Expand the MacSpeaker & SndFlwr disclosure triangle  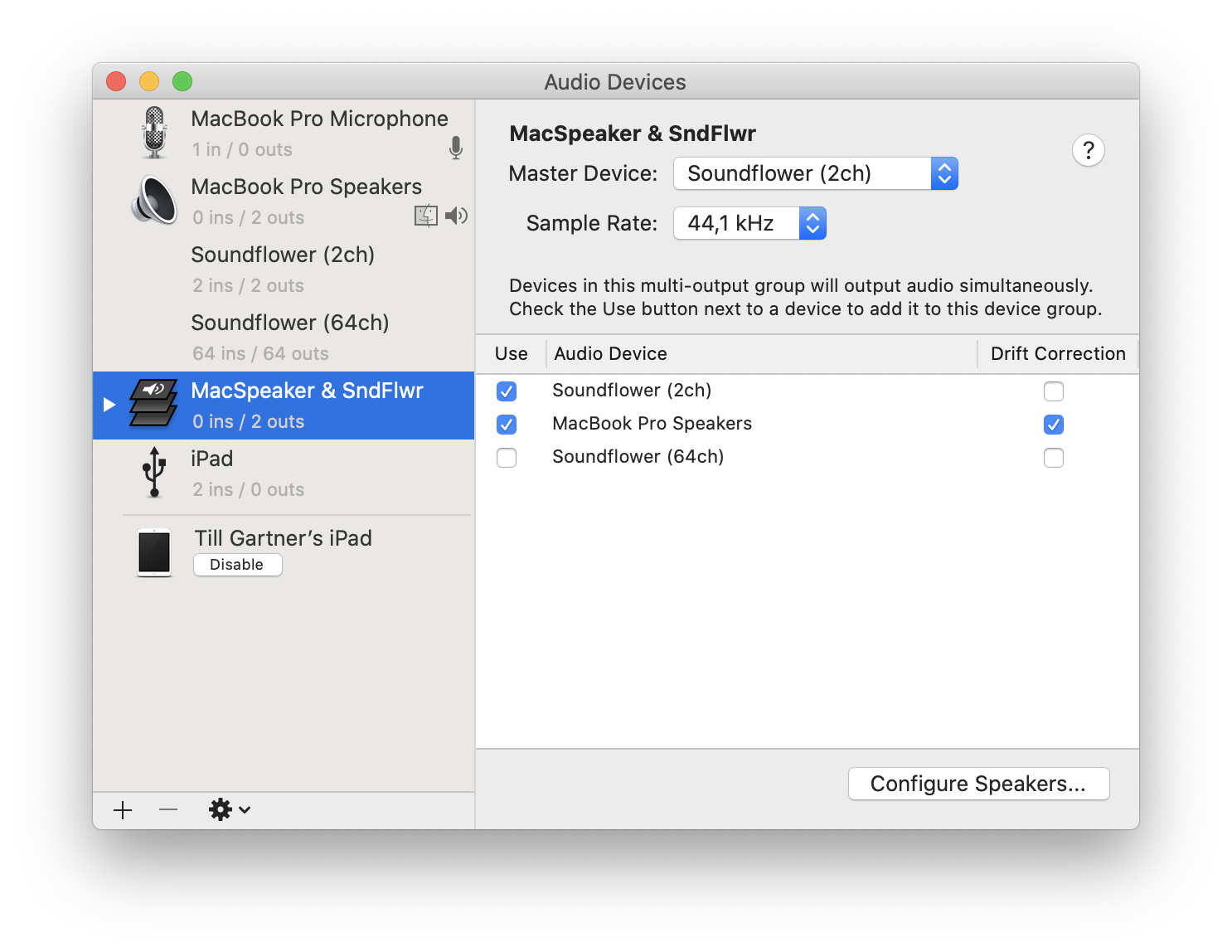[x=109, y=405]
